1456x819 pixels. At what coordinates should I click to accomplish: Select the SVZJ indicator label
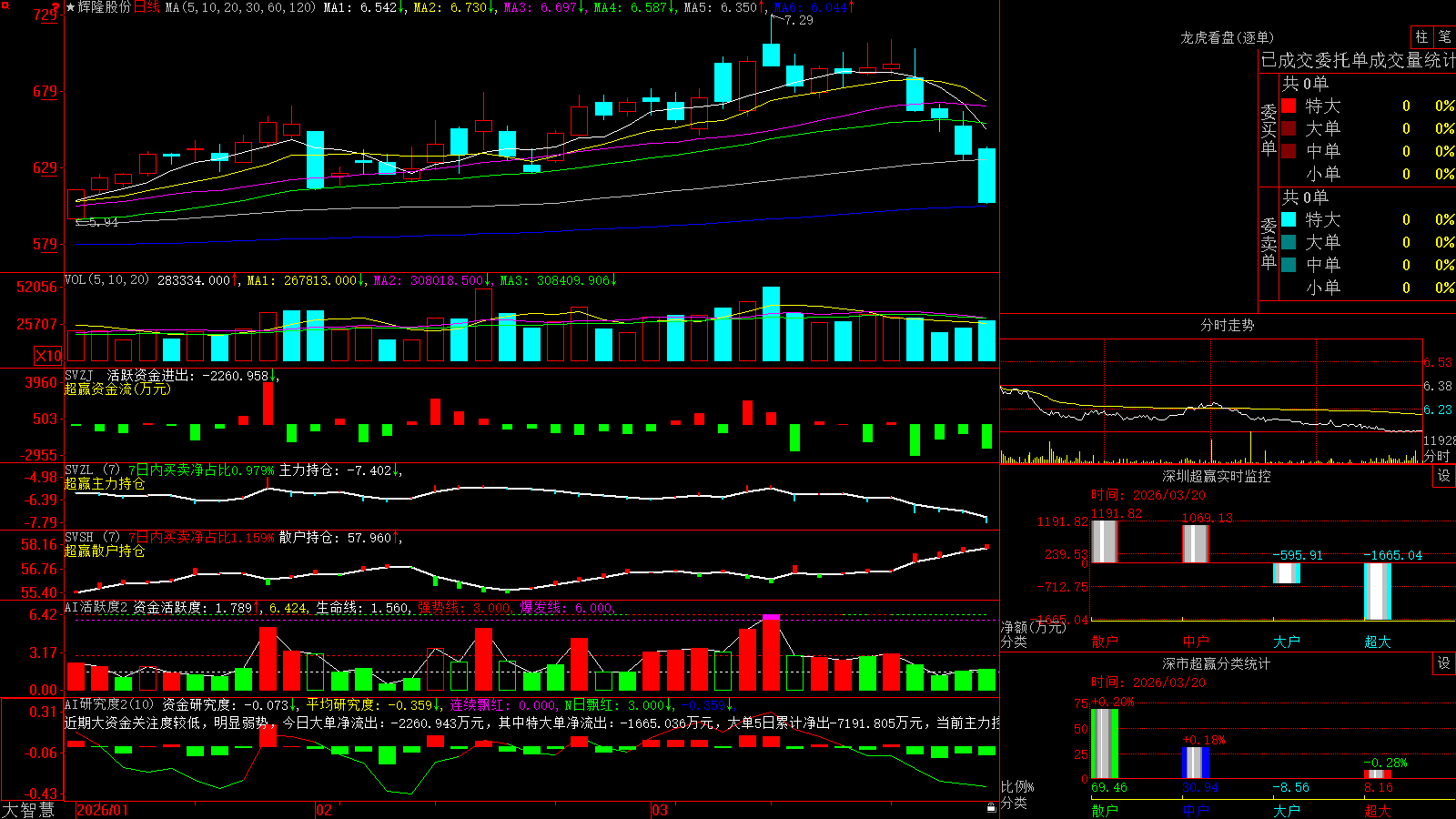coord(79,375)
